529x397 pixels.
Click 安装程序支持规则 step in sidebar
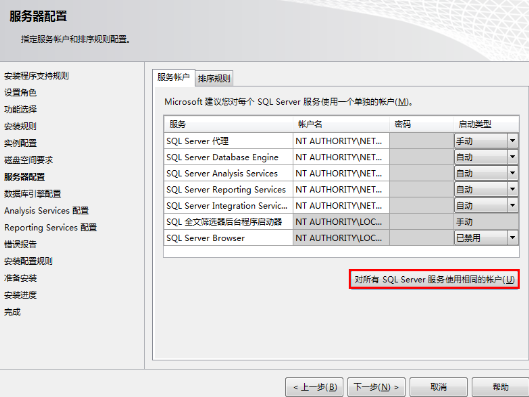click(36, 76)
